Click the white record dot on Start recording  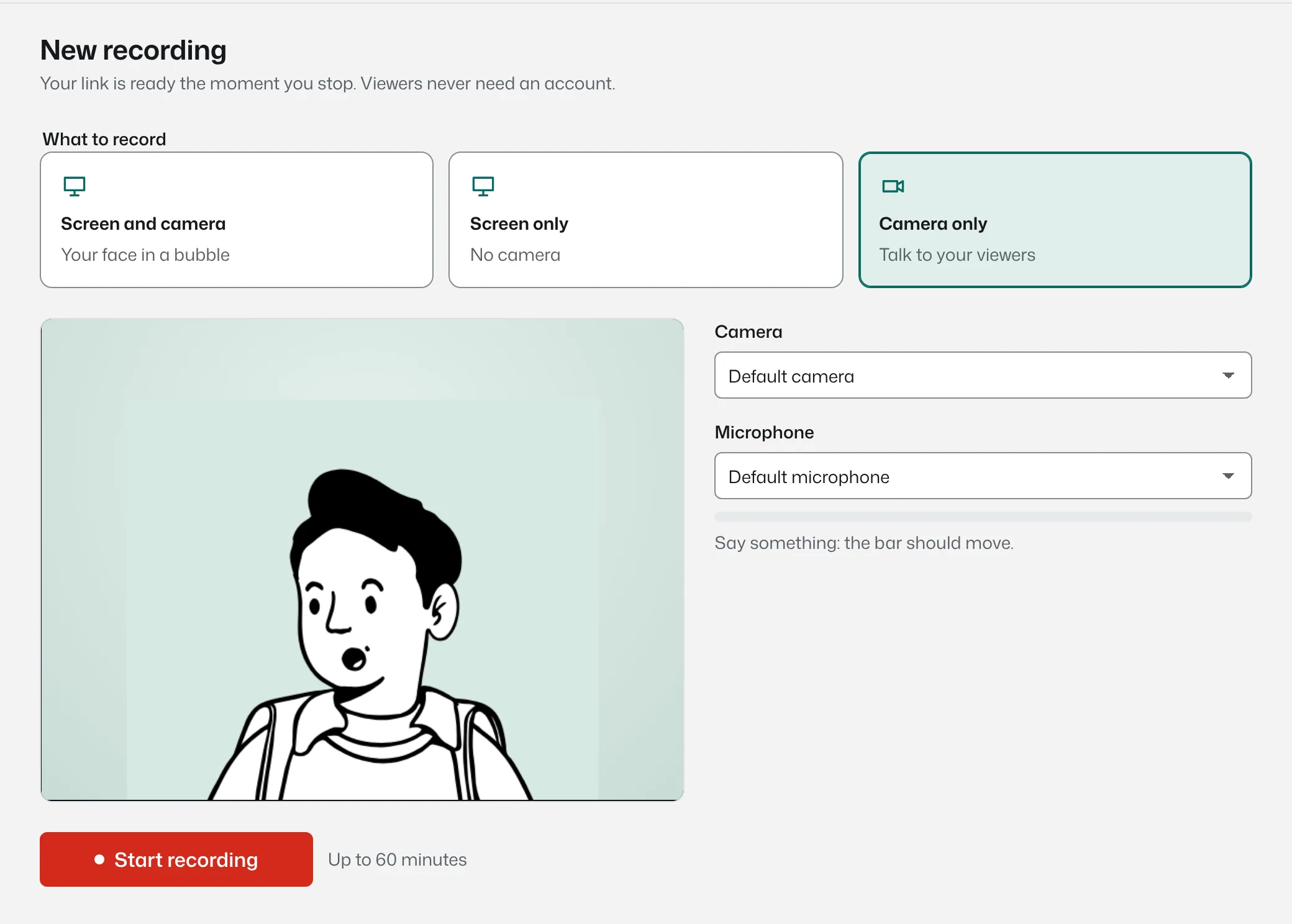click(99, 859)
